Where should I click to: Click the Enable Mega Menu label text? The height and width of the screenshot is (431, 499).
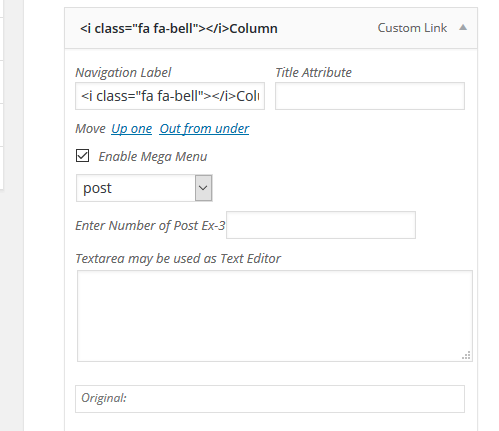pyautogui.click(x=153, y=157)
